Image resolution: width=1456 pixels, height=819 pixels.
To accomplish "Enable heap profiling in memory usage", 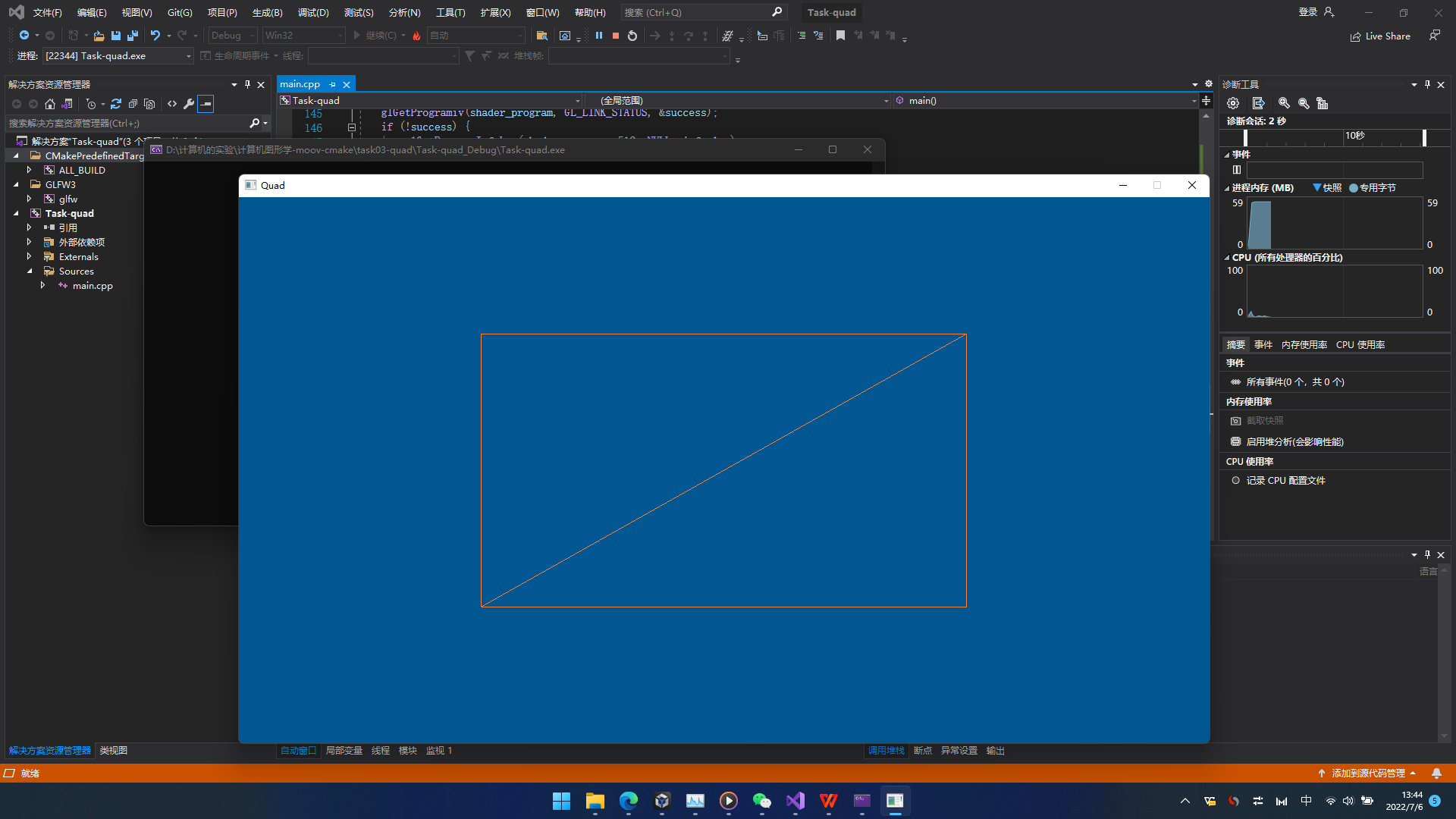I will coord(1294,442).
